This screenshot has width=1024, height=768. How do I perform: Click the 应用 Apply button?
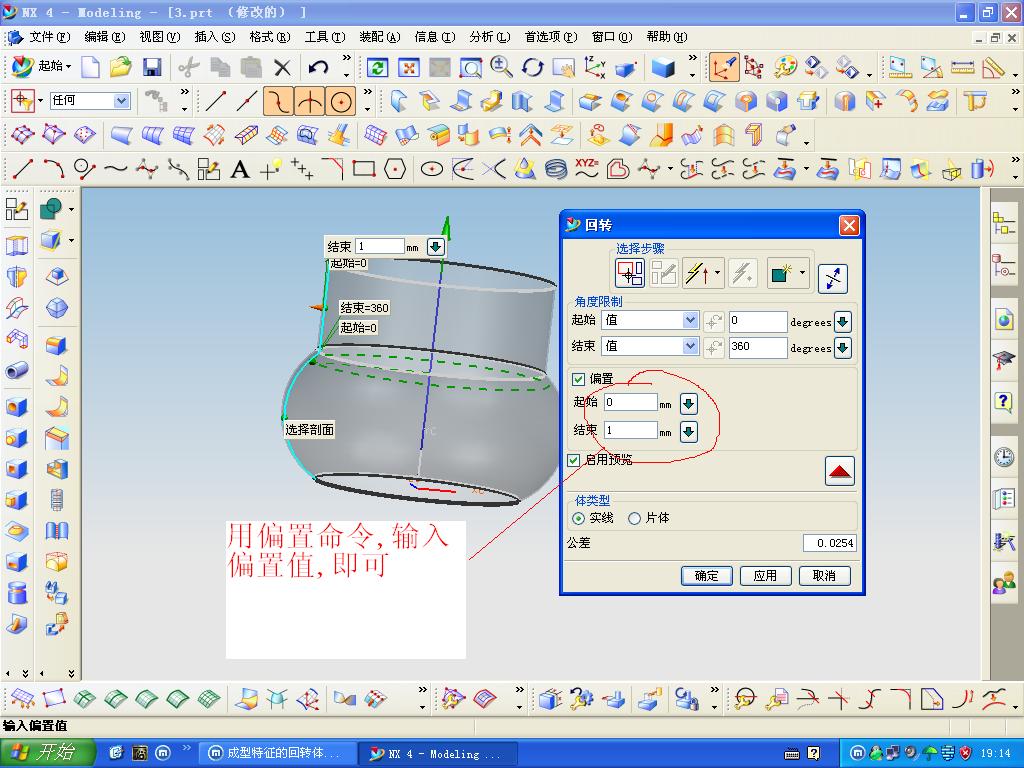pos(765,575)
